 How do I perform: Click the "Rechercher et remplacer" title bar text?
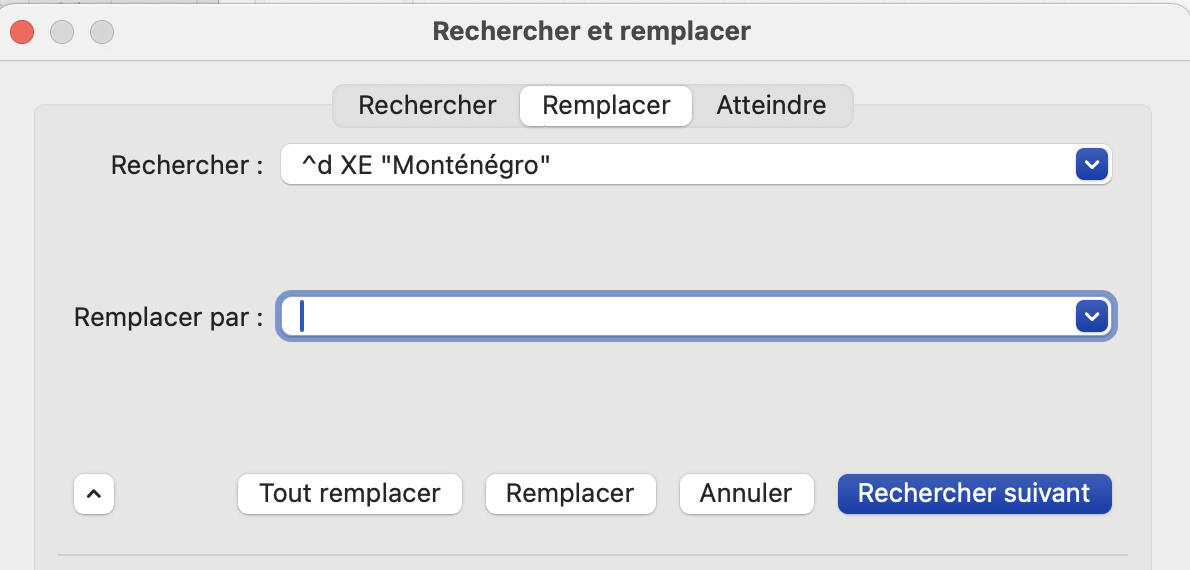pyautogui.click(x=591, y=32)
